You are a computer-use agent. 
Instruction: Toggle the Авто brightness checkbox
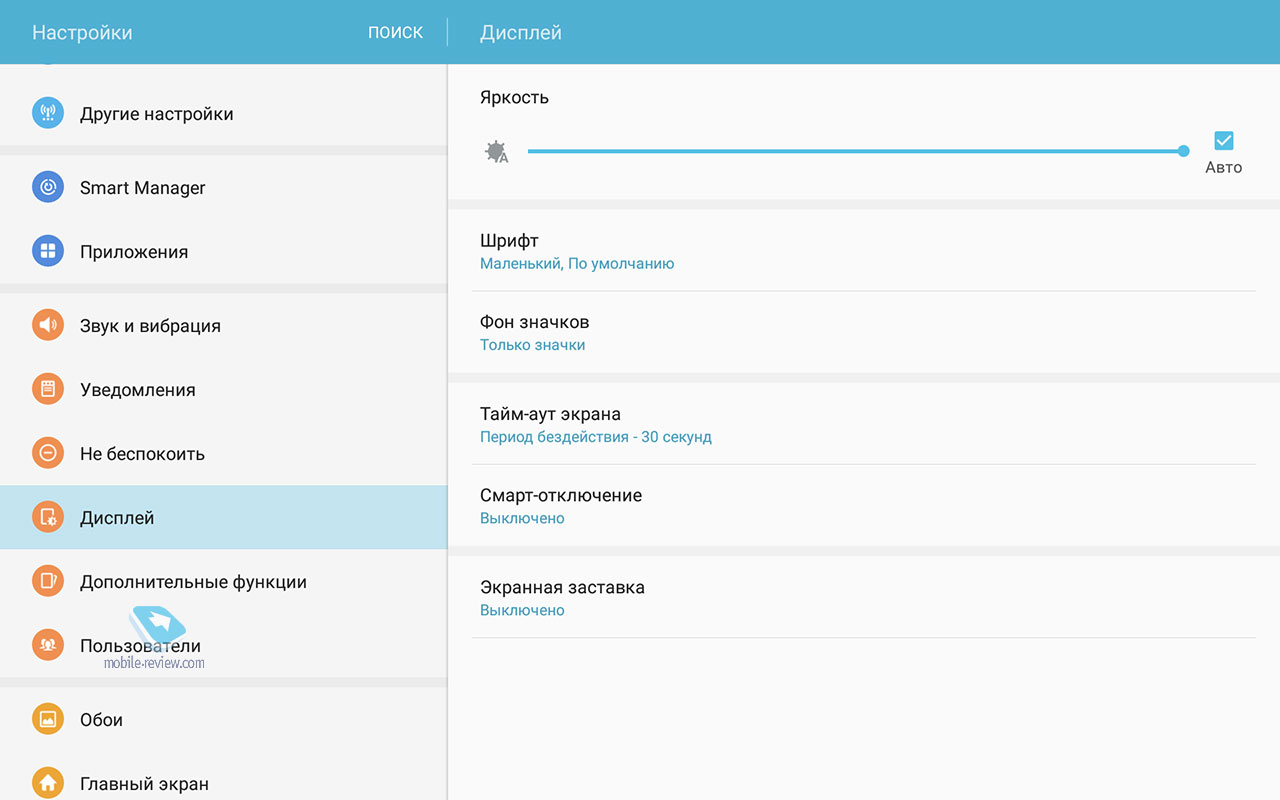point(1223,141)
